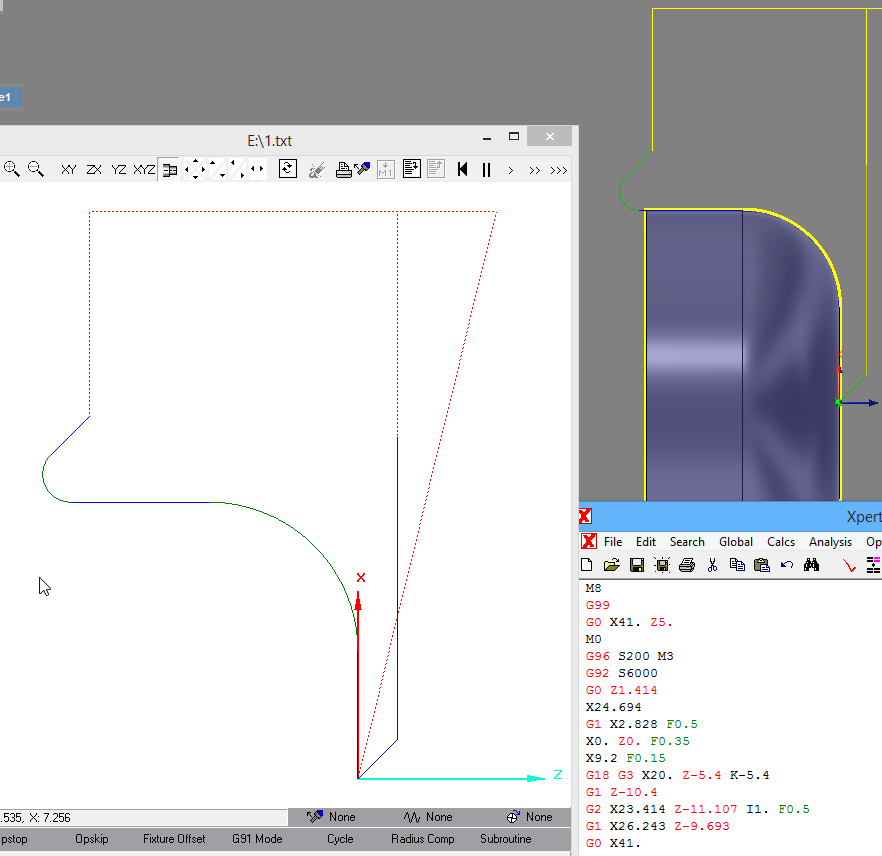Open the Calcs menu
882x856 pixels.
[781, 541]
